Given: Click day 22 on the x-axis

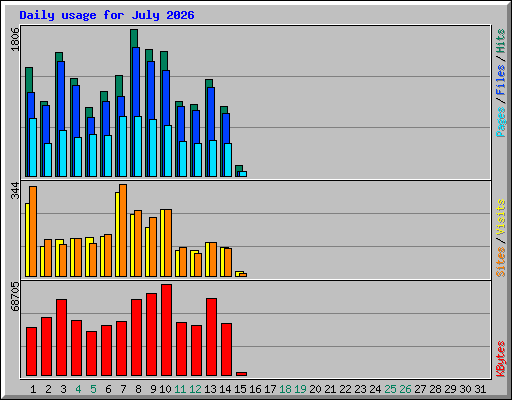Looking at the screenshot, I should pos(345,389).
